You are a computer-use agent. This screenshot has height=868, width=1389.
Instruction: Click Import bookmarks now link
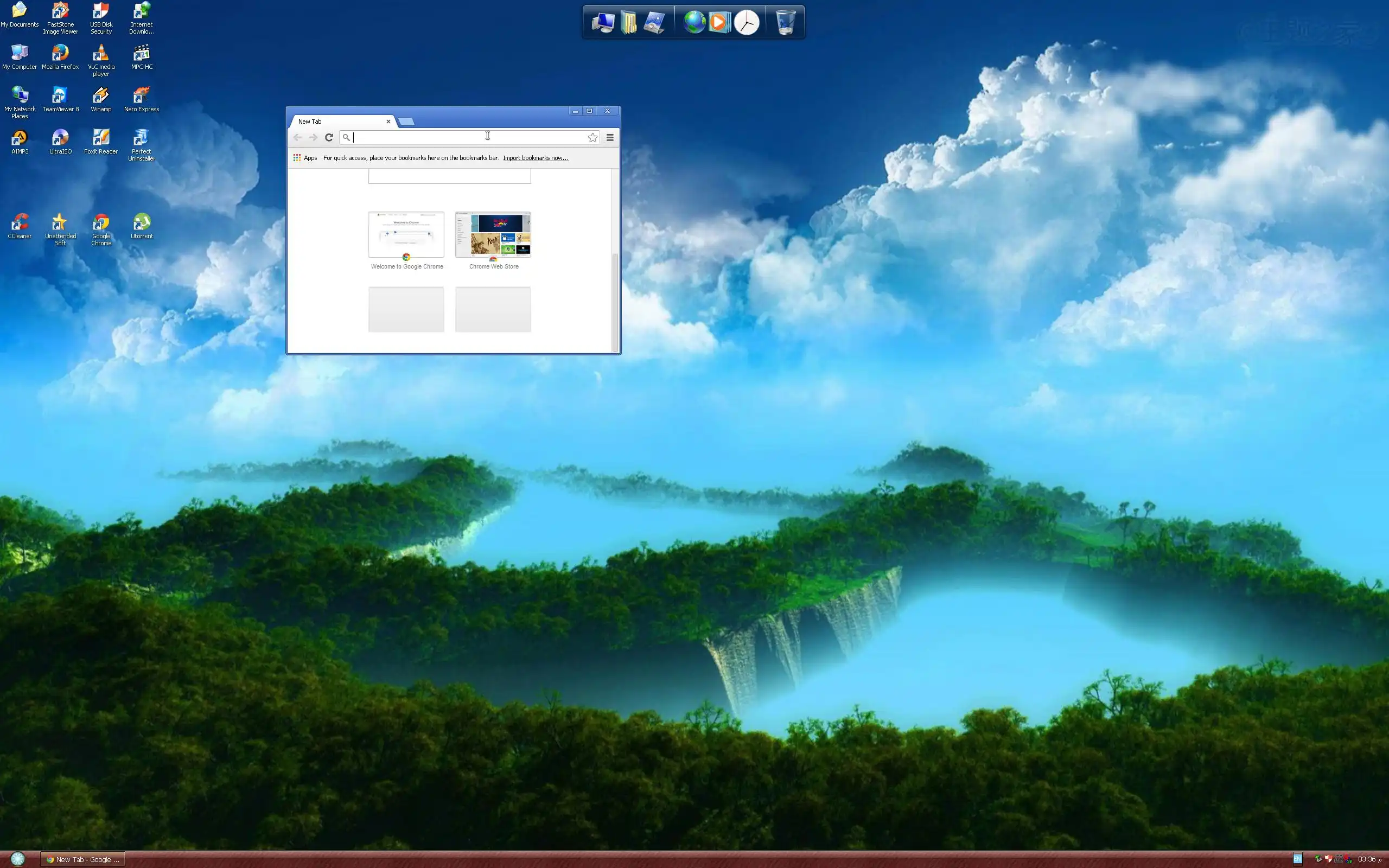pyautogui.click(x=536, y=158)
